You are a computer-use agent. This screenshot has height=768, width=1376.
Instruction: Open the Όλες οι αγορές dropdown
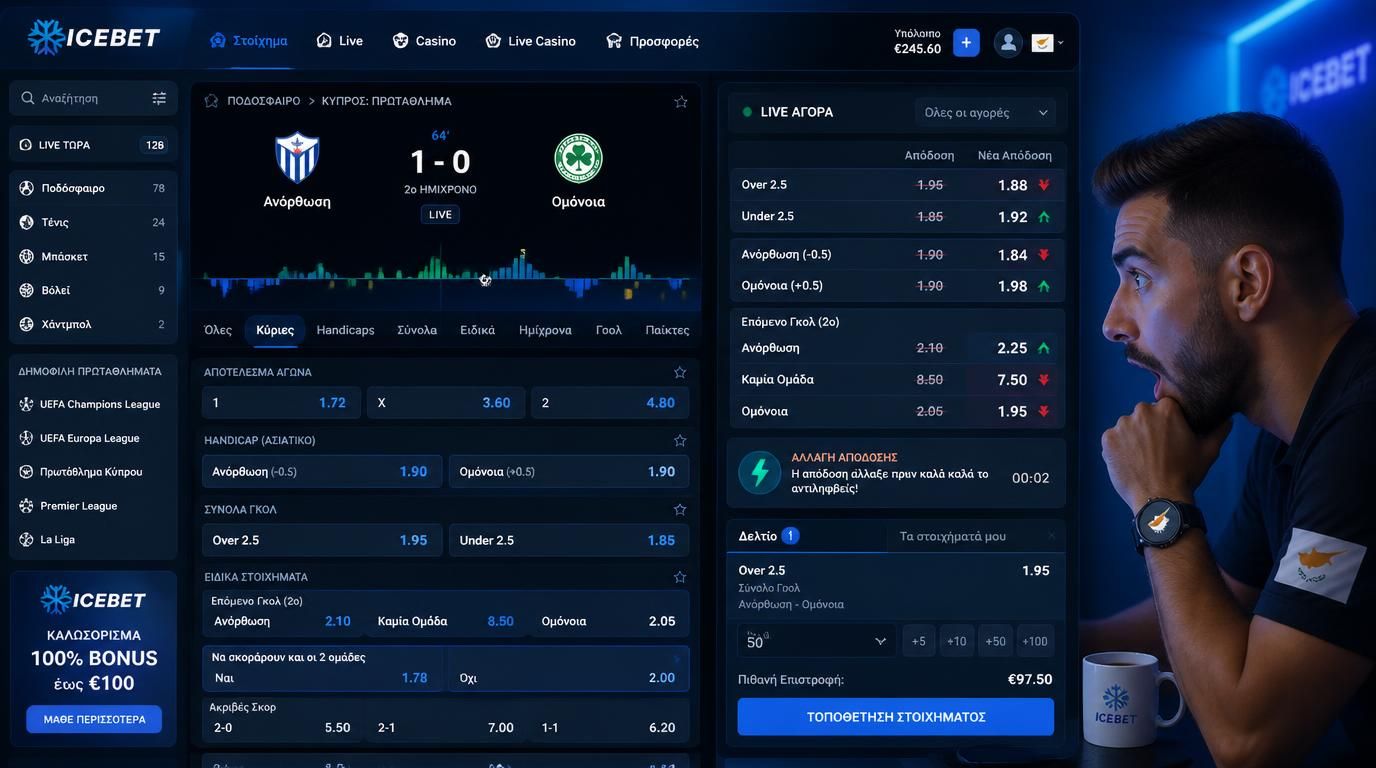coord(986,112)
